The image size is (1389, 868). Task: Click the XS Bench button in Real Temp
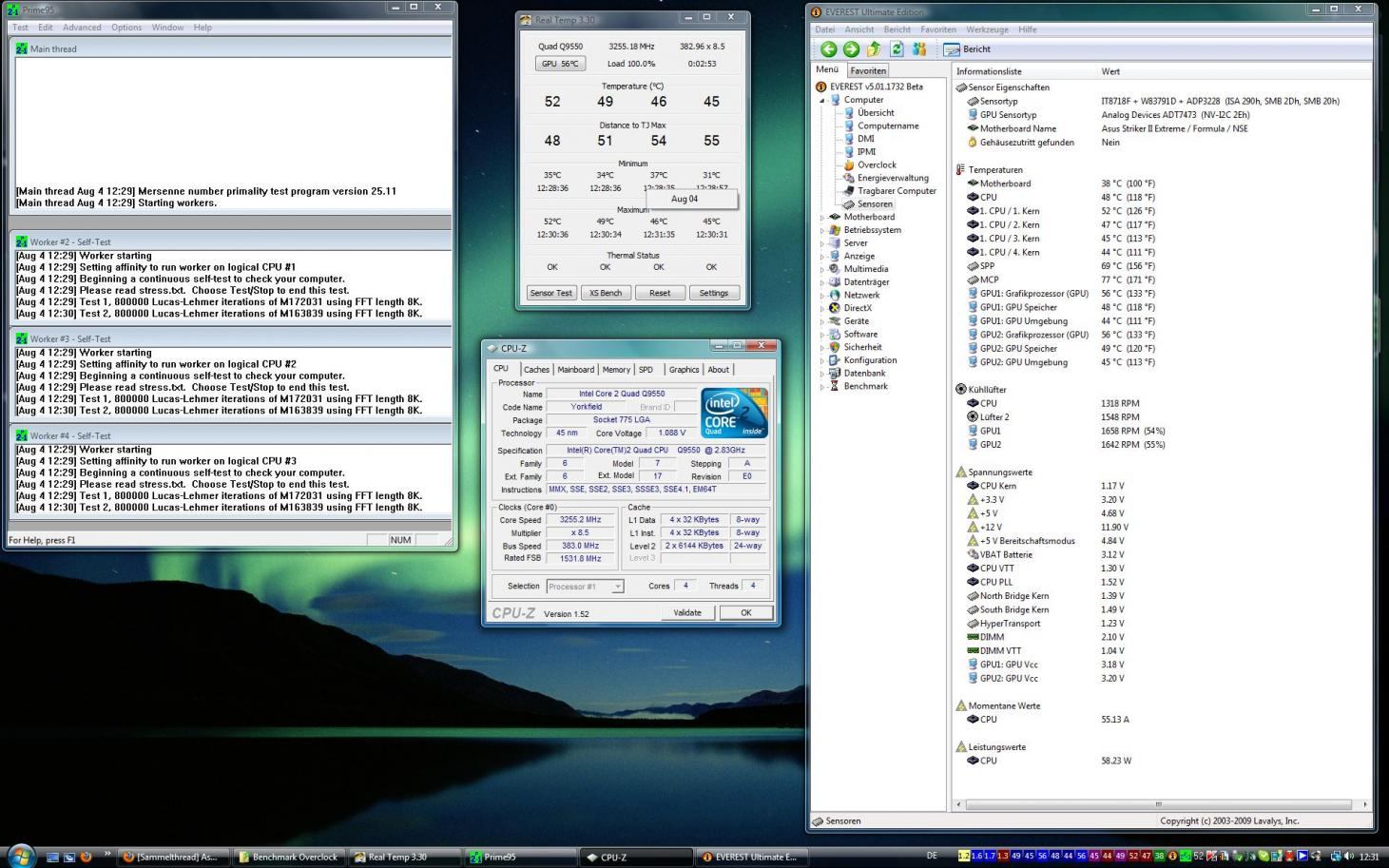coord(605,293)
